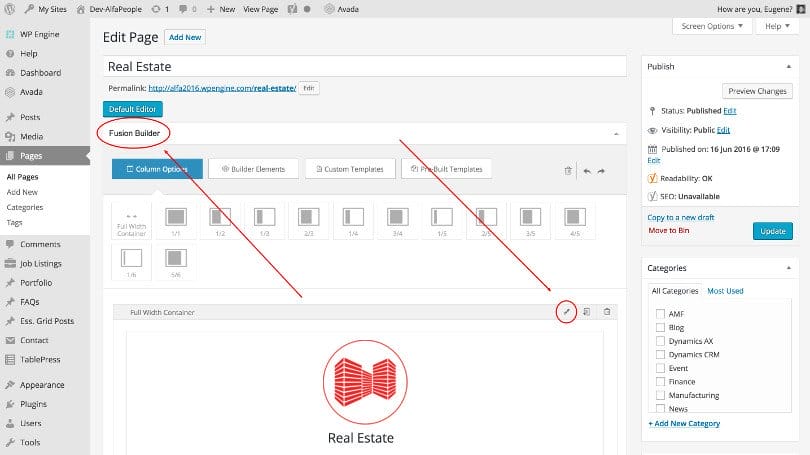Image resolution: width=810 pixels, height=455 pixels.
Task: Clone the Full Width Container via copy icon
Action: (586, 312)
